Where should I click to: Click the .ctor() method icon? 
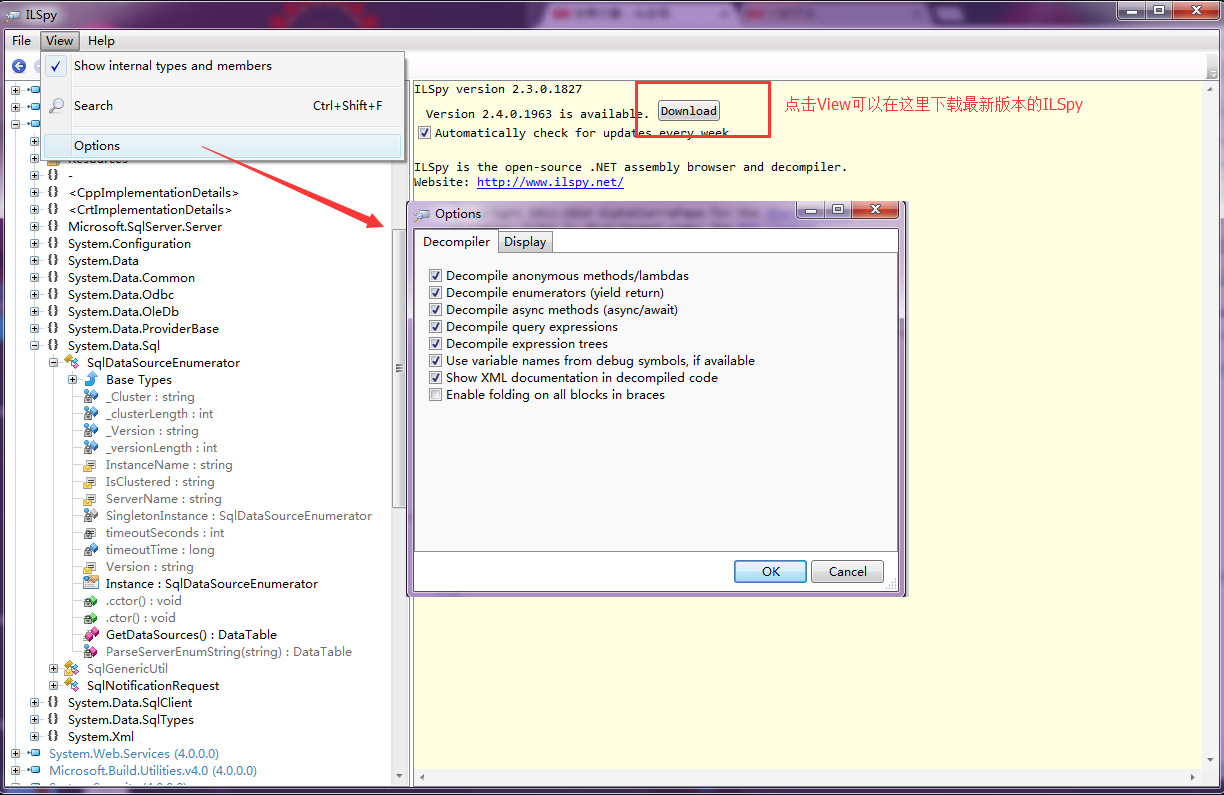pos(91,617)
